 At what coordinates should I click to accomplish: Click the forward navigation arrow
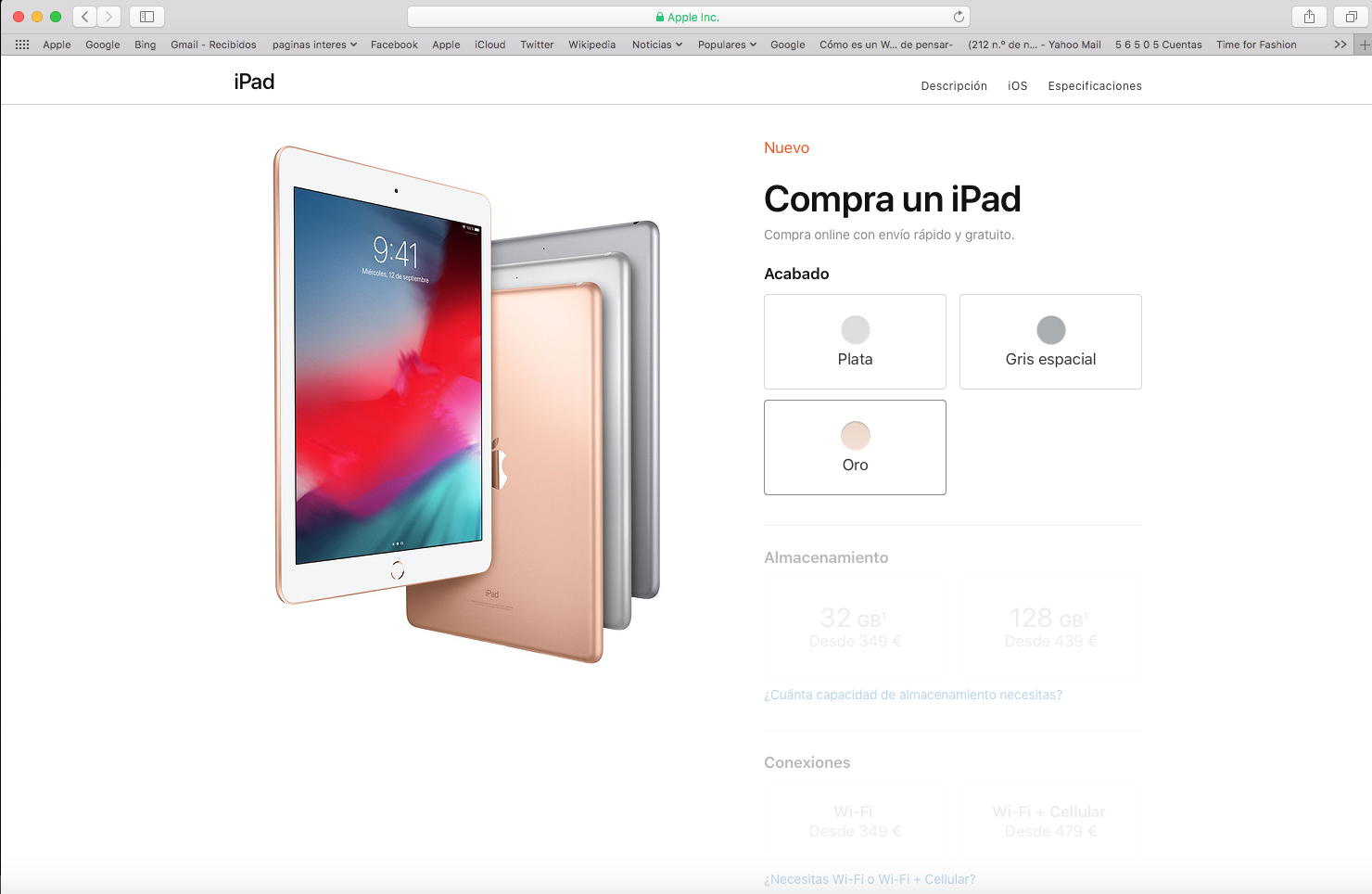[109, 17]
